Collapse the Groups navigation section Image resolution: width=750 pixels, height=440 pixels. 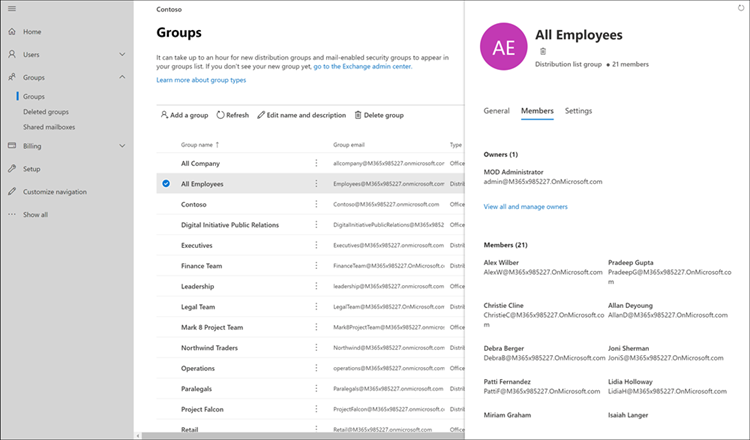point(122,77)
